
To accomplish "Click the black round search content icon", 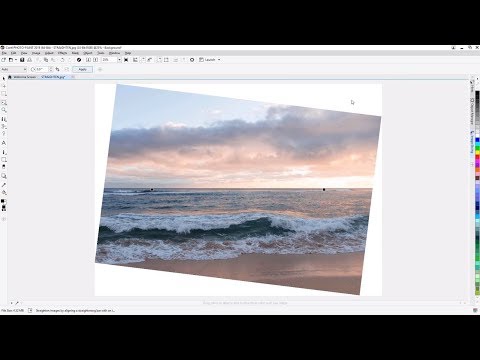I will 79,60.
